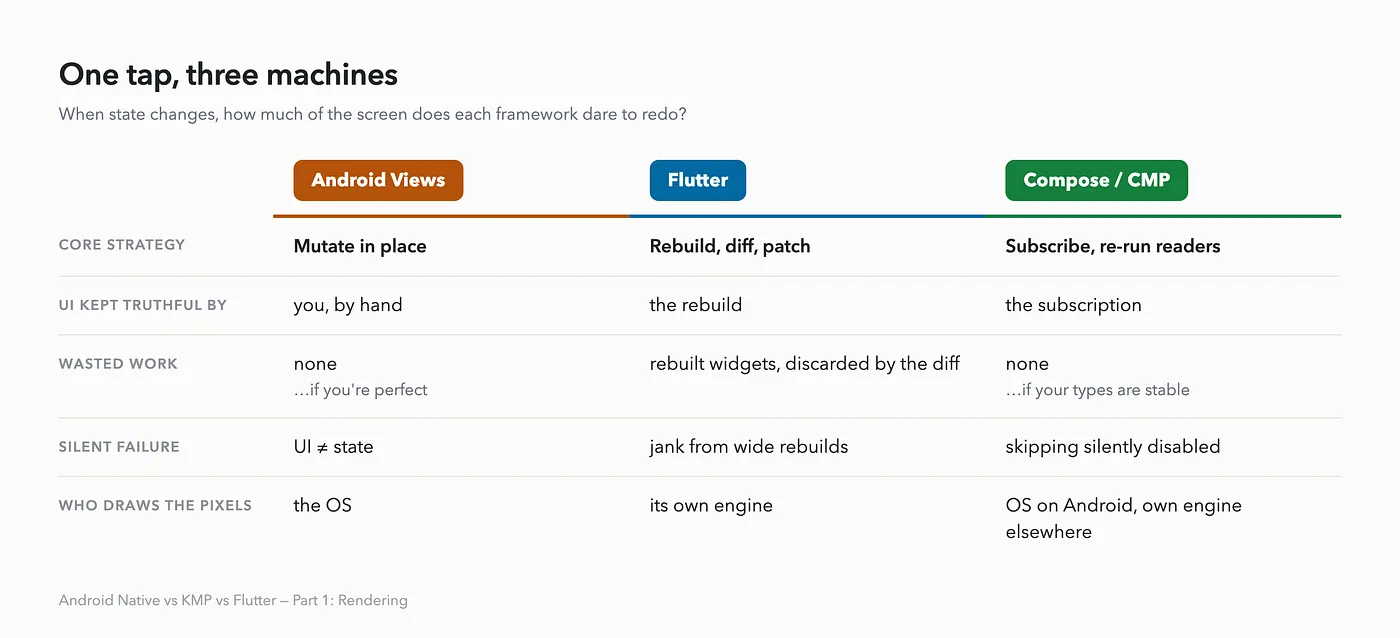The image size is (1400, 638).
Task: Select the 'UI ≠ state' cell
Action: click(333, 447)
